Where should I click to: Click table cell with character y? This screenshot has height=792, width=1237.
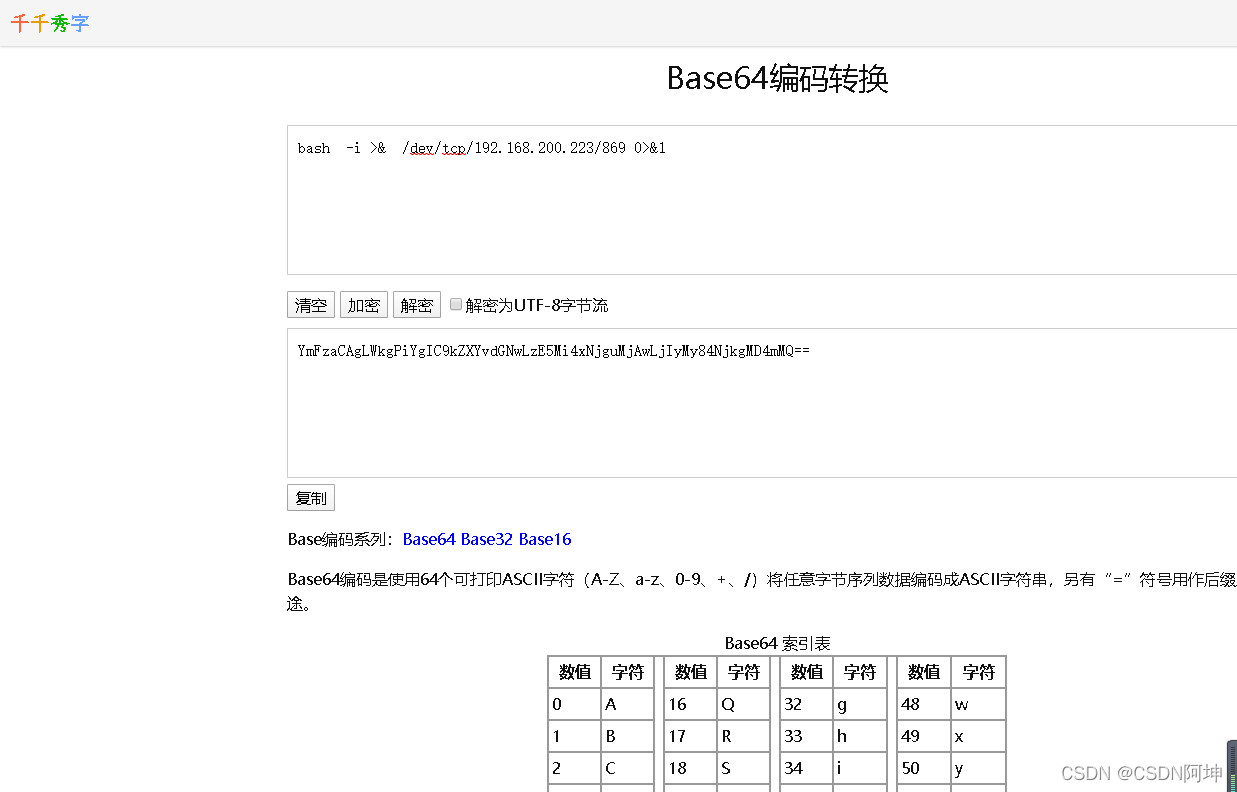click(x=978, y=768)
